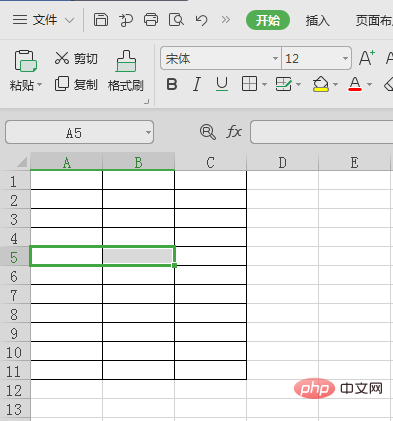This screenshot has height=421, width=393.
Task: Click the 复制 copy button
Action: [76, 85]
